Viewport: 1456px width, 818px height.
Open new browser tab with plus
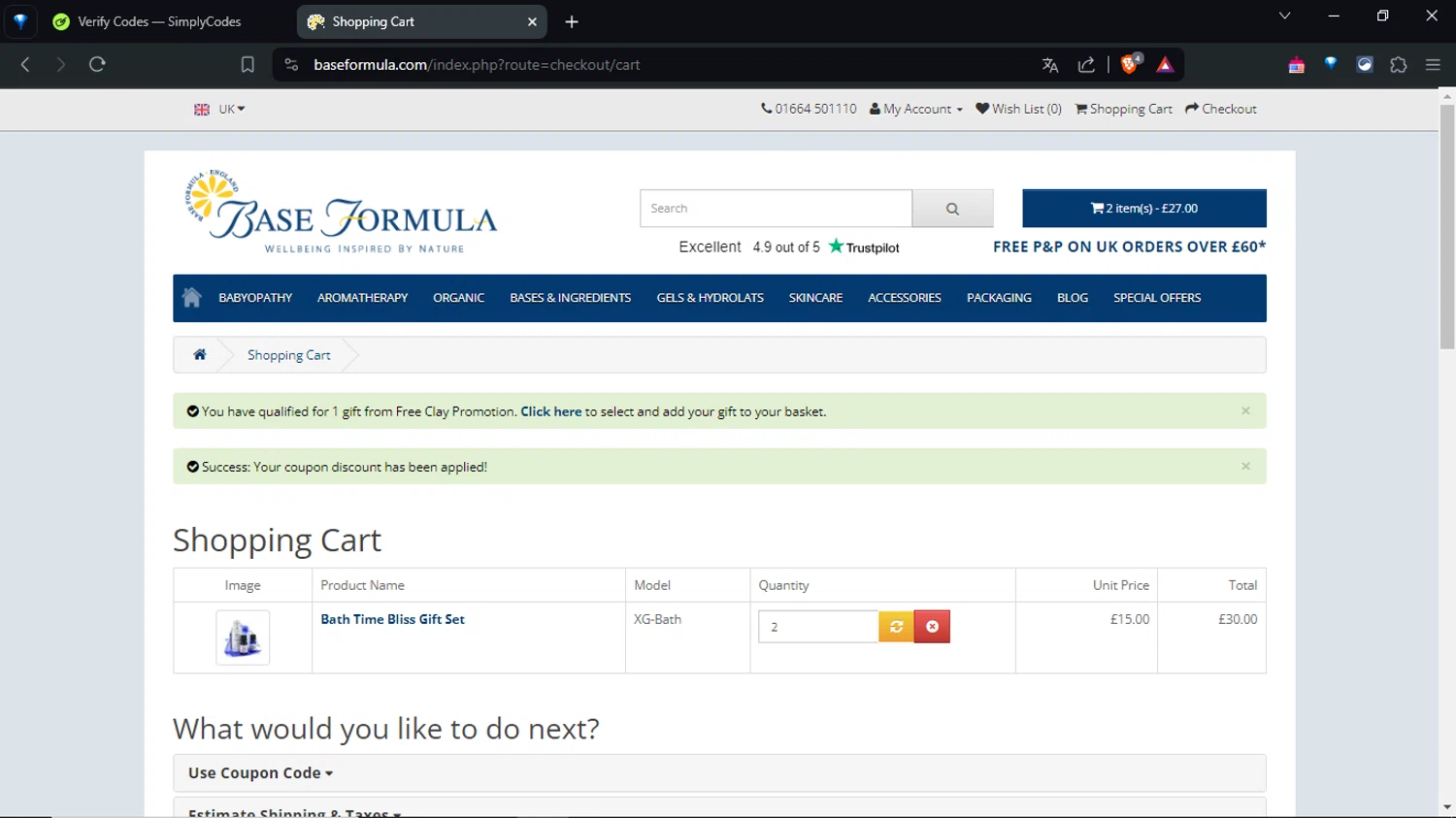(x=572, y=21)
